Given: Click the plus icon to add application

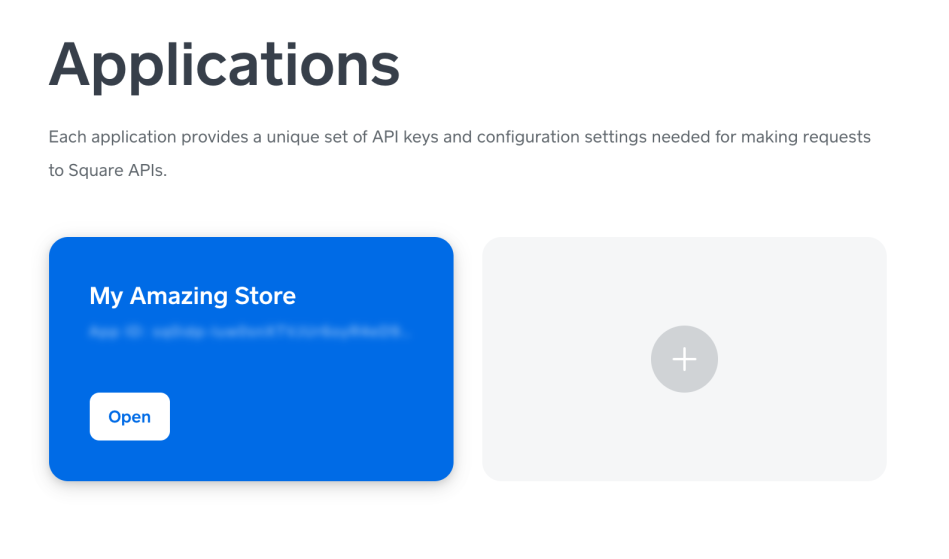Looking at the screenshot, I should pyautogui.click(x=684, y=359).
